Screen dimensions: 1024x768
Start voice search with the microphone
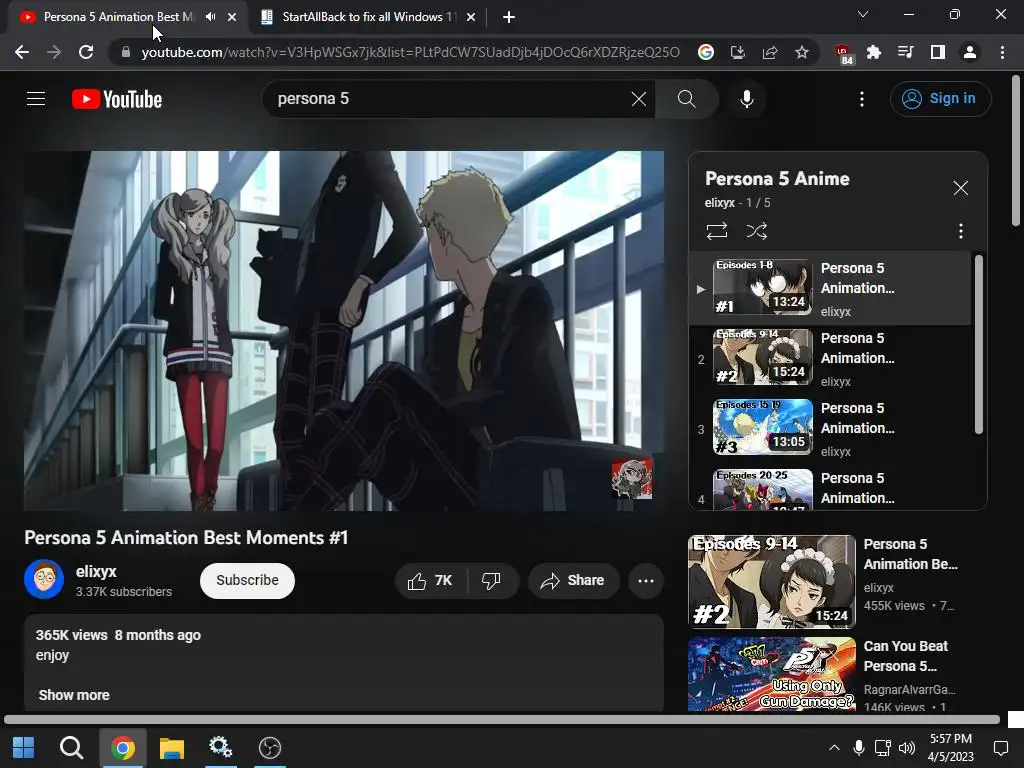[746, 99]
